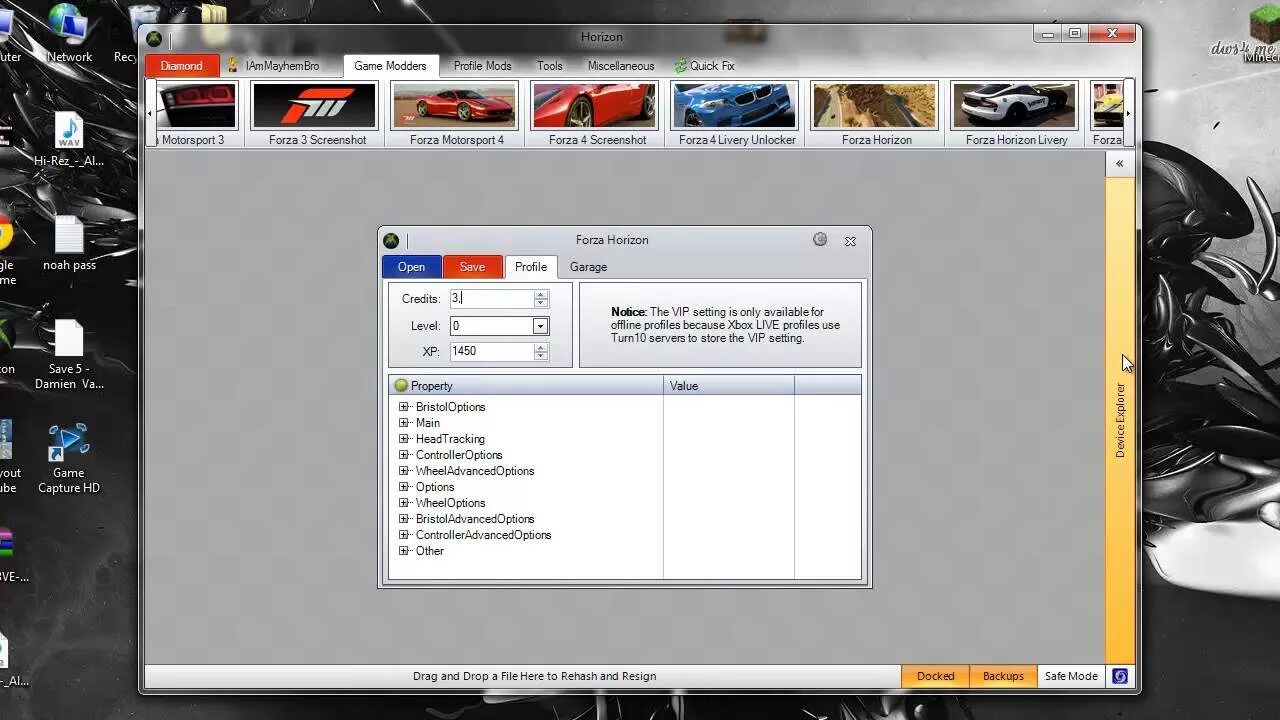Toggle Safe Mode in status bar

point(1071,676)
